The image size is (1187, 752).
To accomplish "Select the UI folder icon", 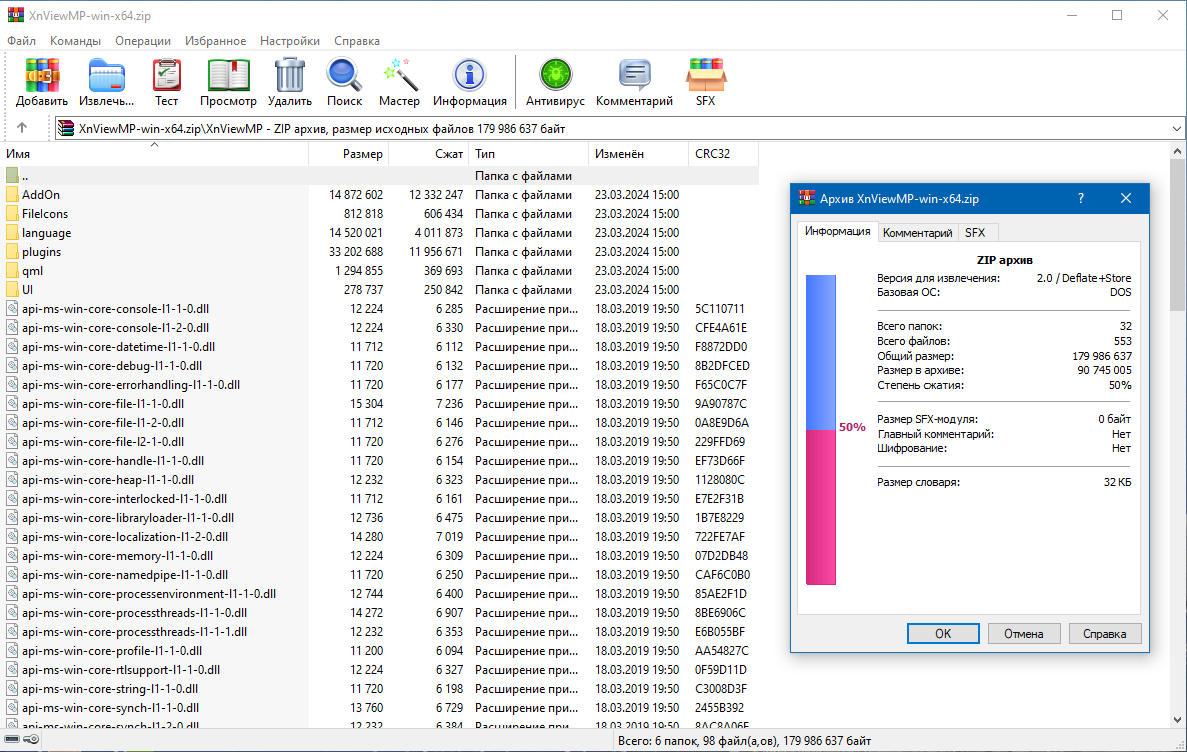I will pos(12,289).
